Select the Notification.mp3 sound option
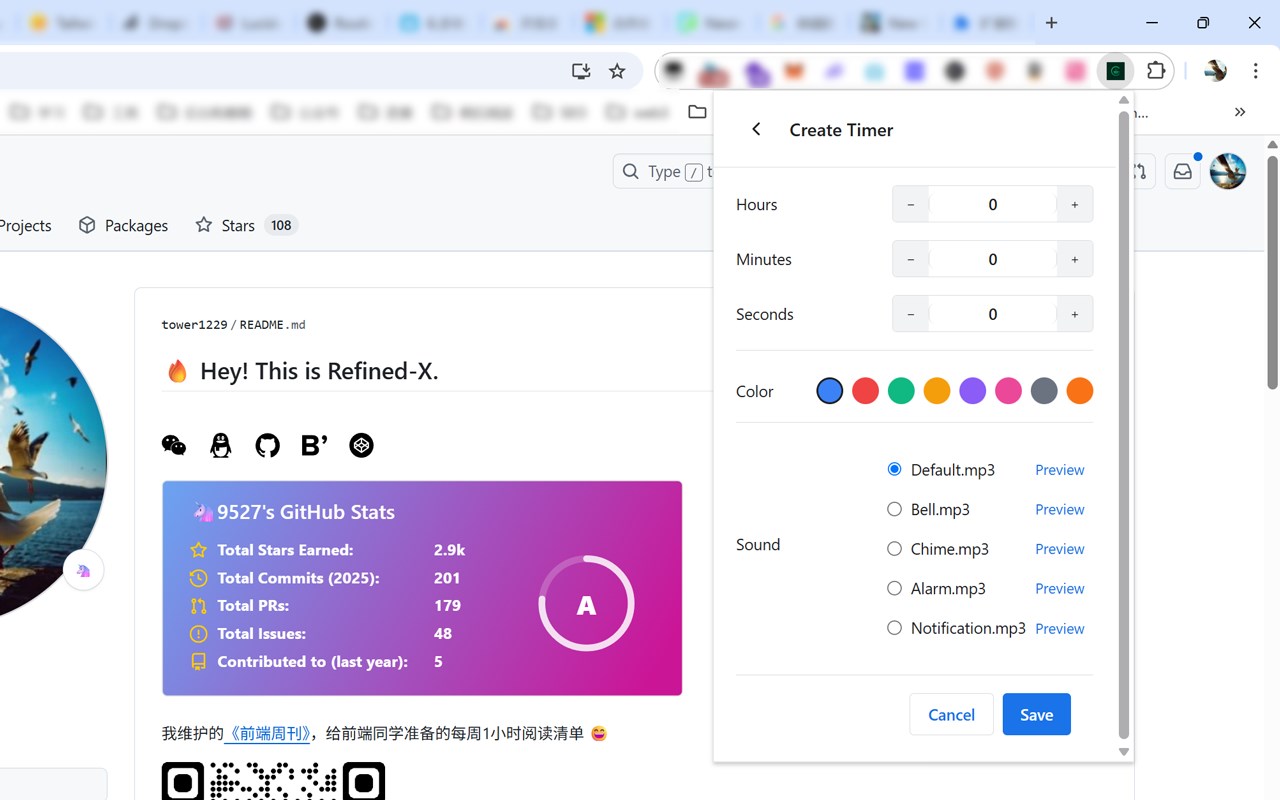 pyautogui.click(x=894, y=628)
